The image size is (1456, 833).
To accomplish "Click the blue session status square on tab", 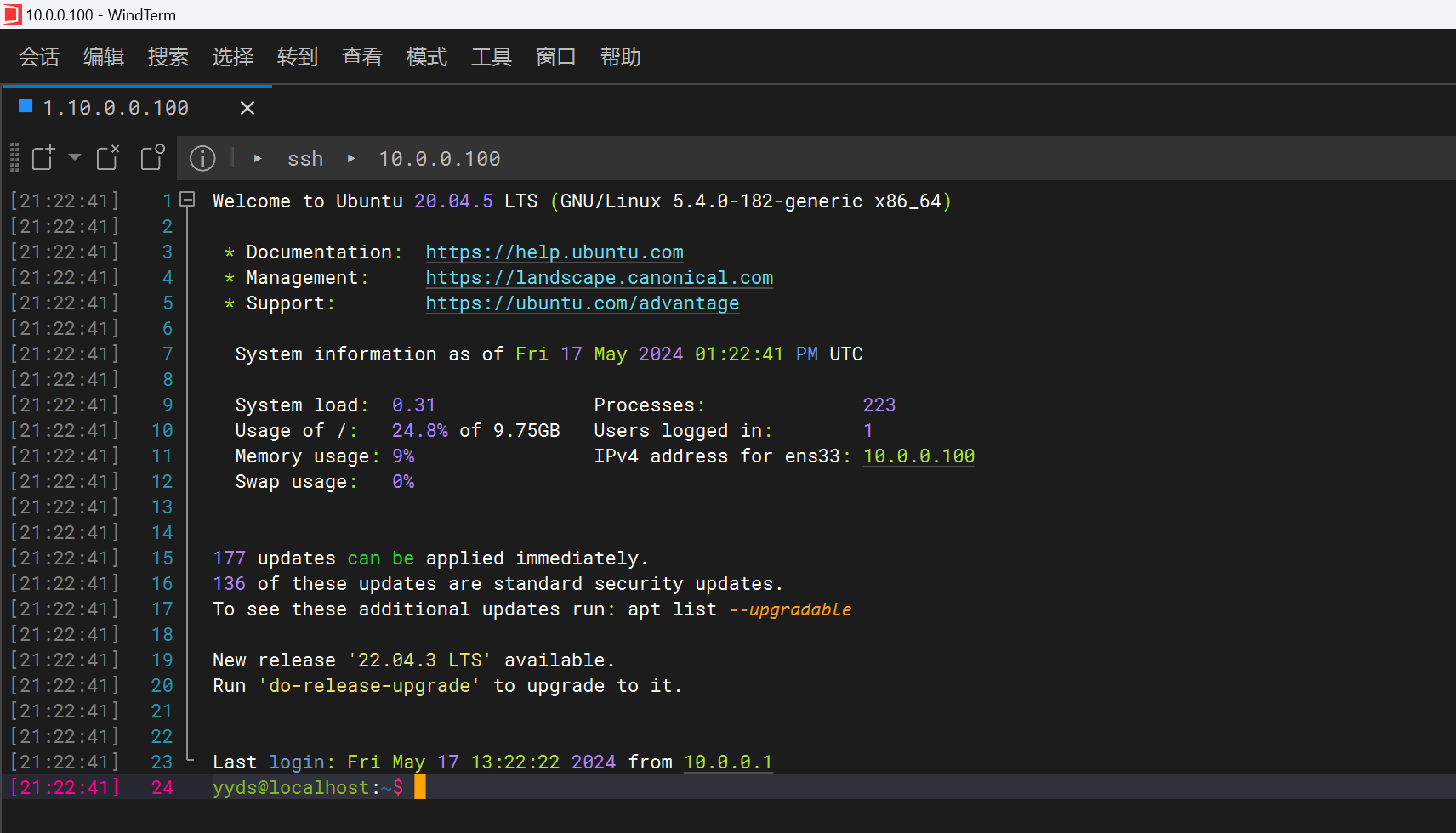I will 26,106.
